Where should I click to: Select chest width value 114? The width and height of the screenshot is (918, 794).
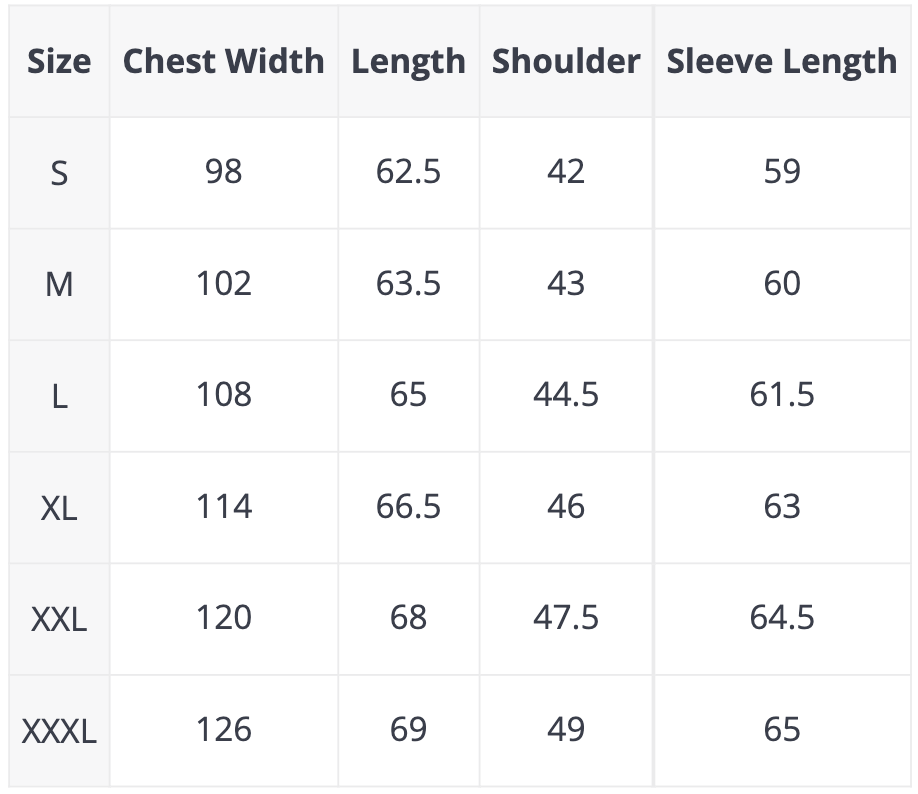pyautogui.click(x=223, y=507)
